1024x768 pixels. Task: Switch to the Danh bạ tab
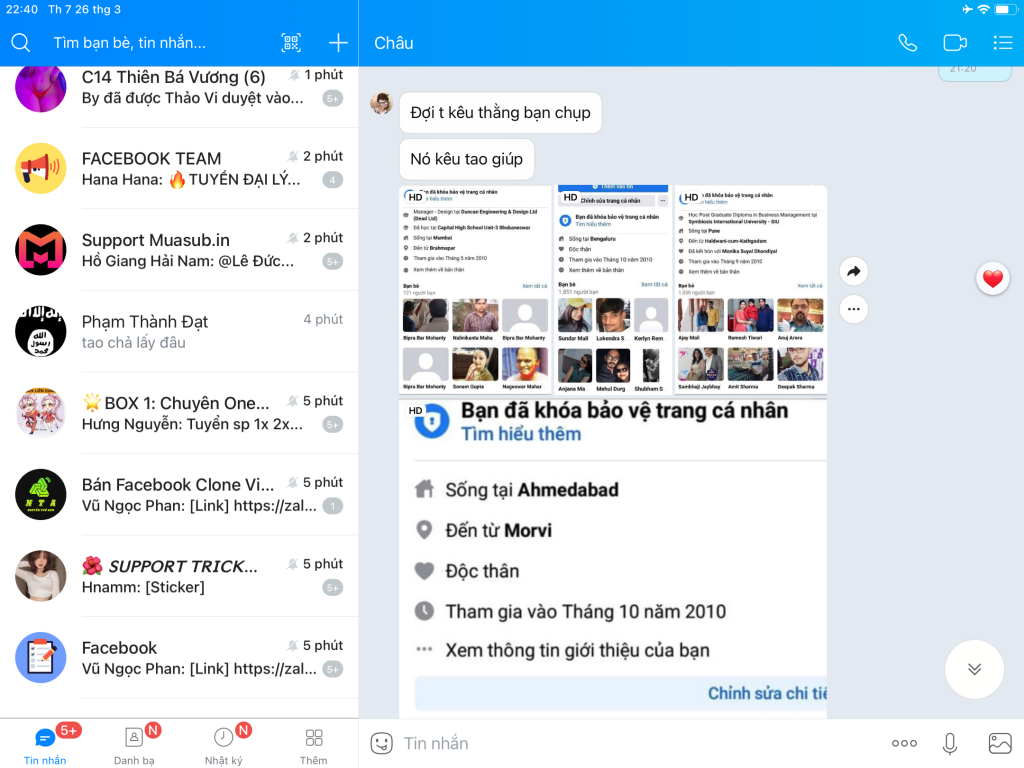tap(134, 744)
